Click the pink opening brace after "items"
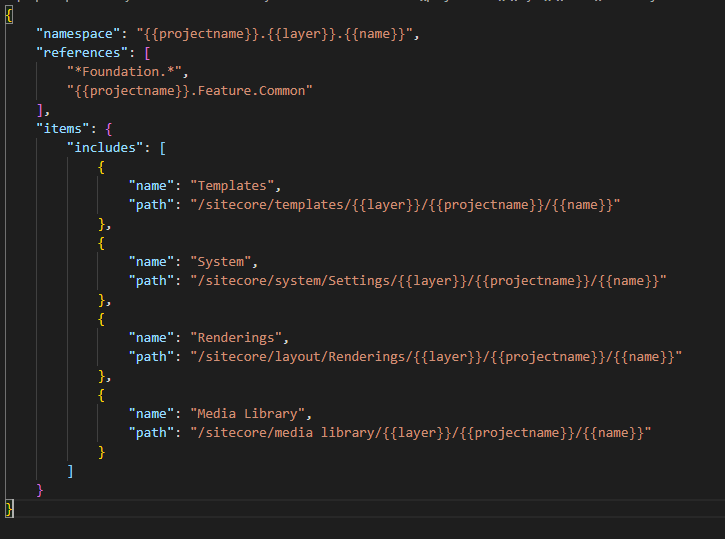This screenshot has width=725, height=539. 109,129
